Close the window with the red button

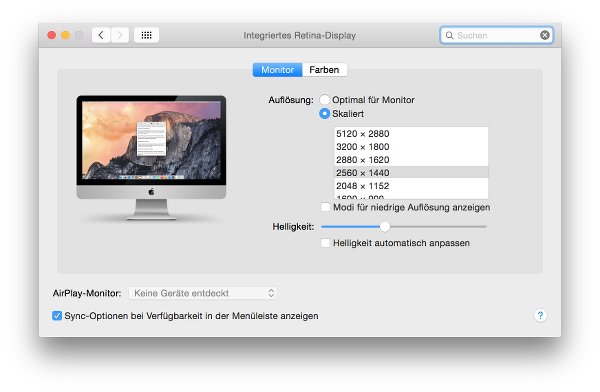coord(52,35)
